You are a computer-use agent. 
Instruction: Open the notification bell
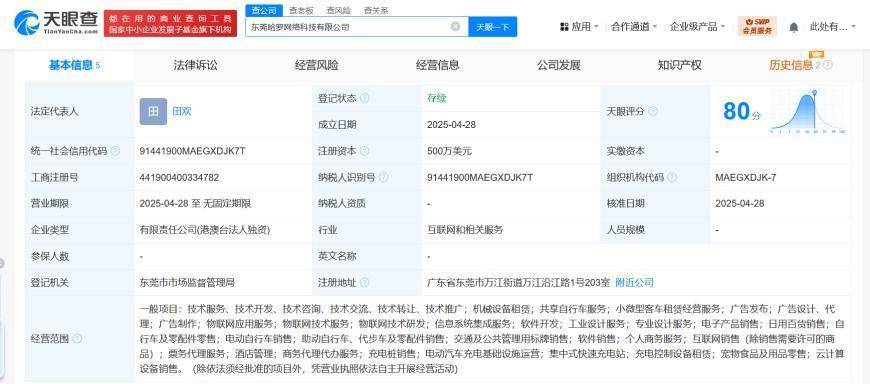pos(794,27)
